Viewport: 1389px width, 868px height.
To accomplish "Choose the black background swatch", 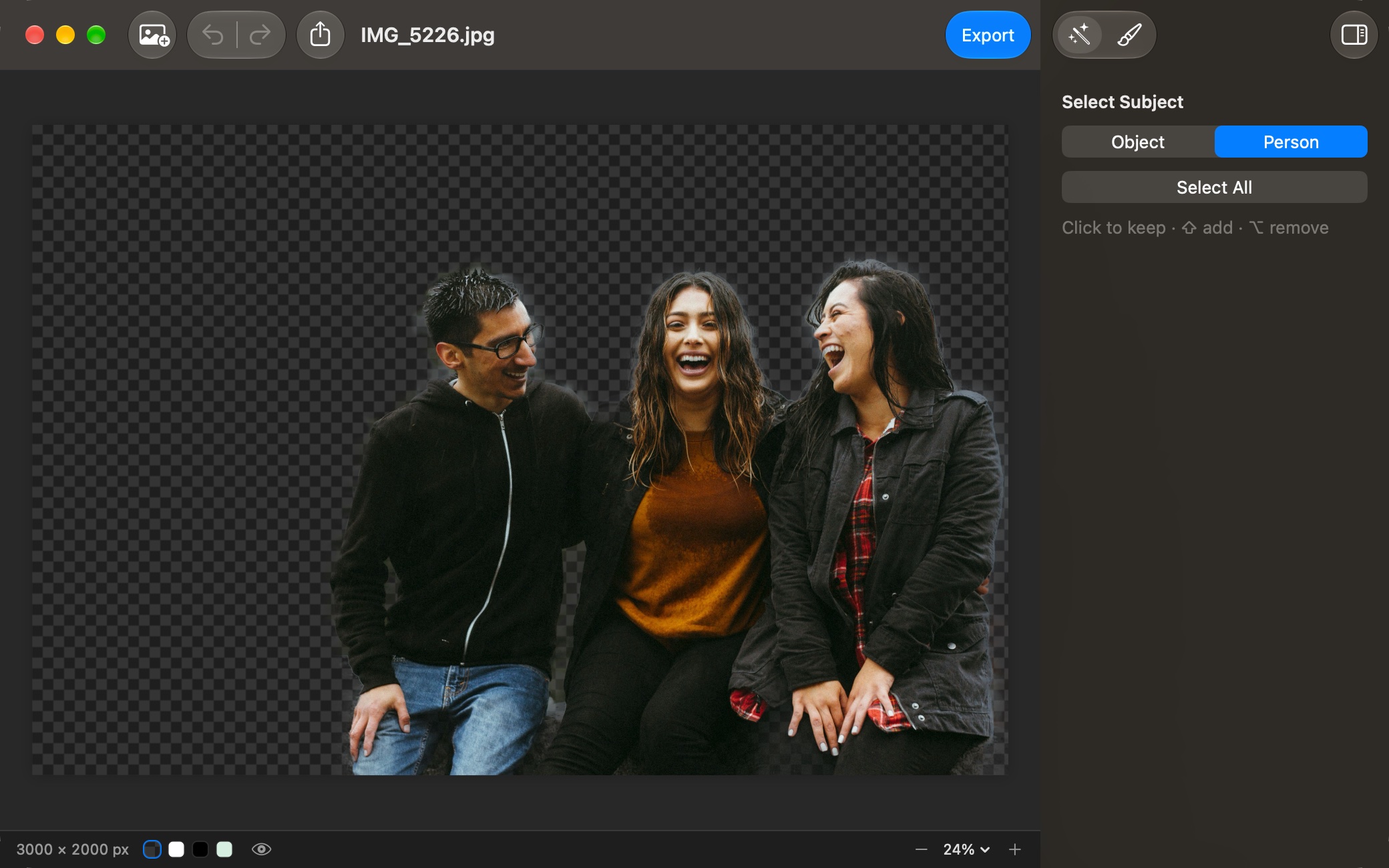I will point(200,849).
